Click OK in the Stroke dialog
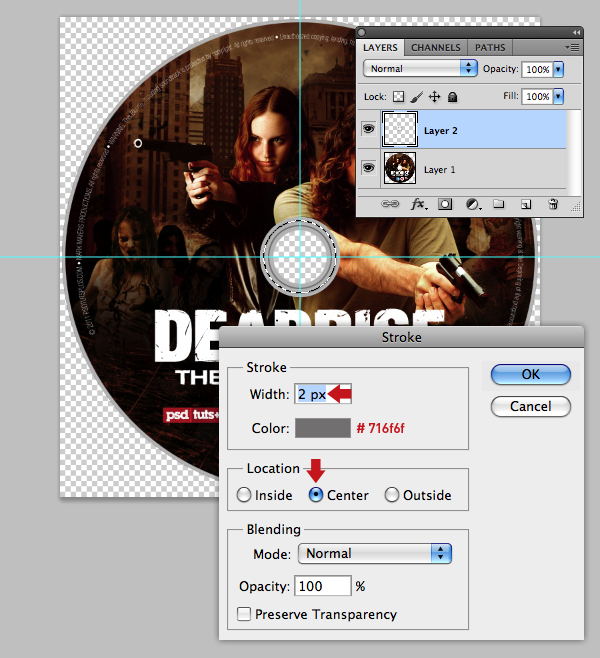This screenshot has height=658, width=600. point(530,374)
